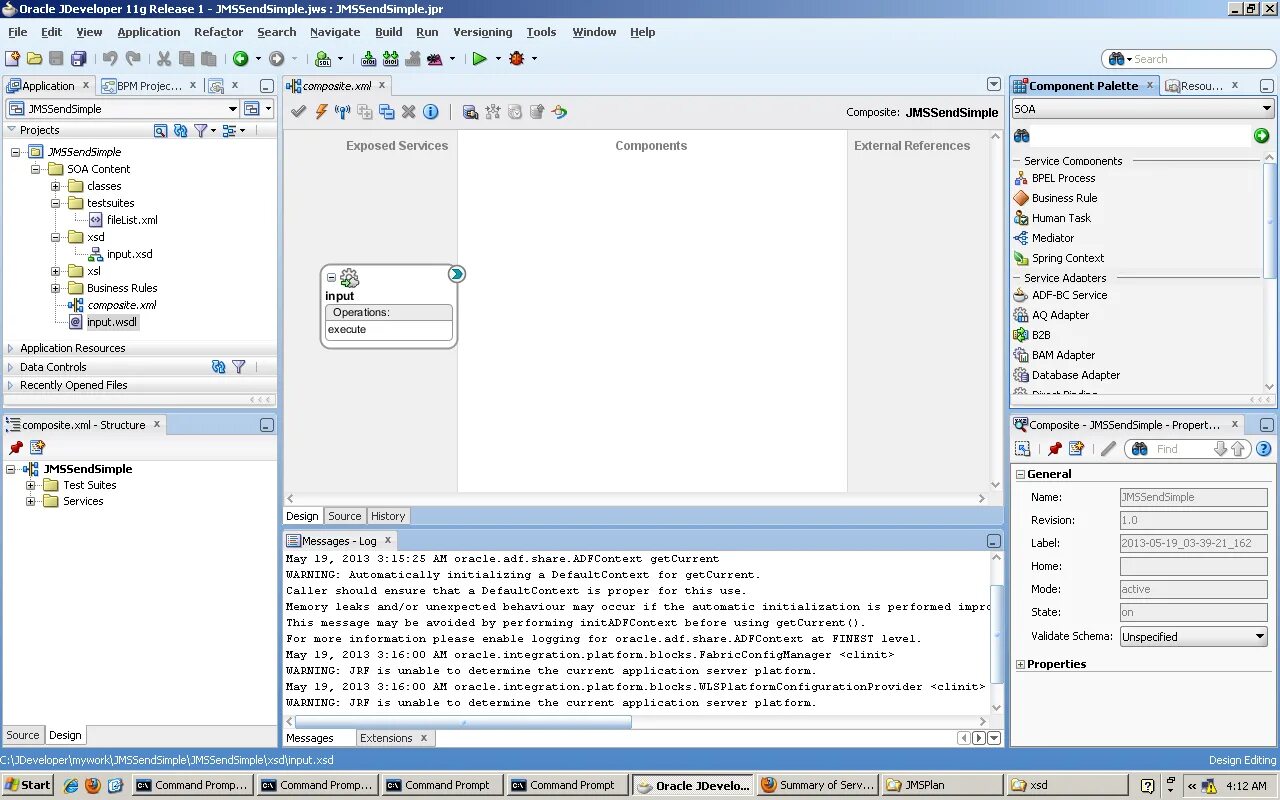
Task: Run the project using the green Run arrow
Action: tap(478, 58)
